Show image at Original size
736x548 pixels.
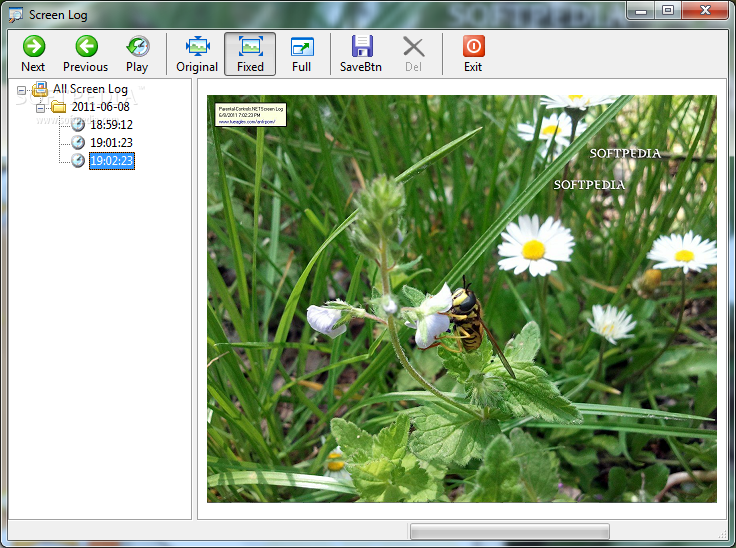(x=197, y=54)
